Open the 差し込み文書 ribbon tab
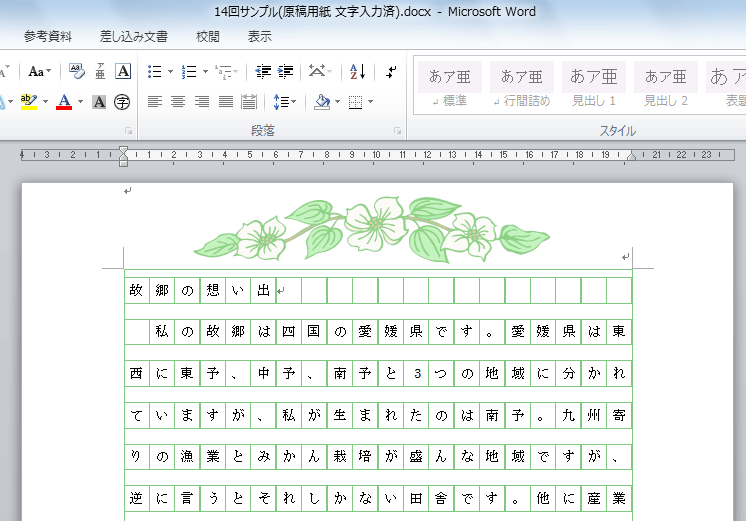Image resolution: width=746 pixels, height=521 pixels. click(x=134, y=37)
